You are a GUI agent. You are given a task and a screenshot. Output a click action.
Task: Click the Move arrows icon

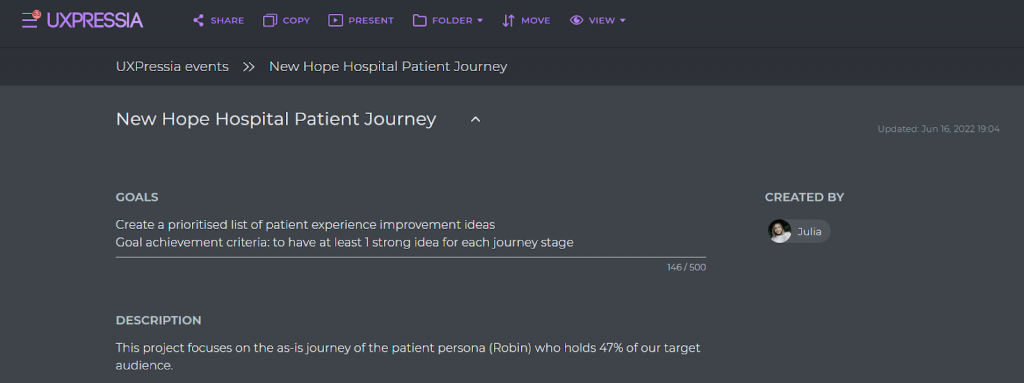[509, 20]
